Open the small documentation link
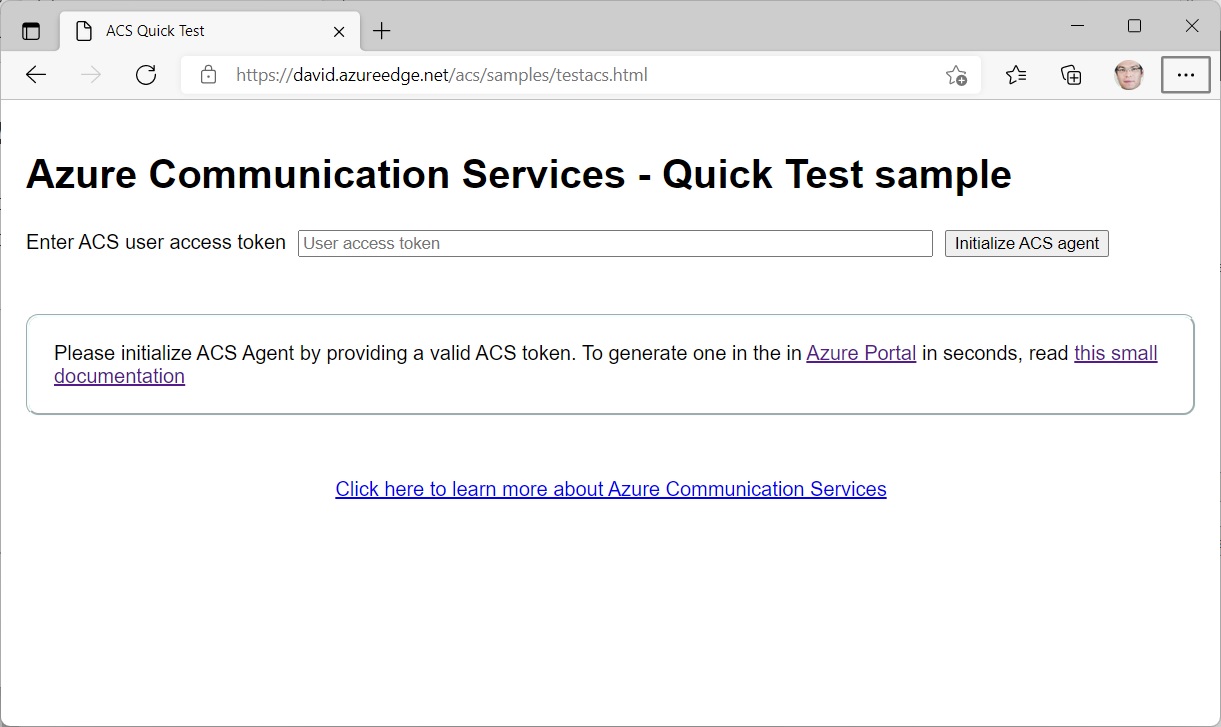Screen dimensions: 1221x727 click(x=1115, y=353)
